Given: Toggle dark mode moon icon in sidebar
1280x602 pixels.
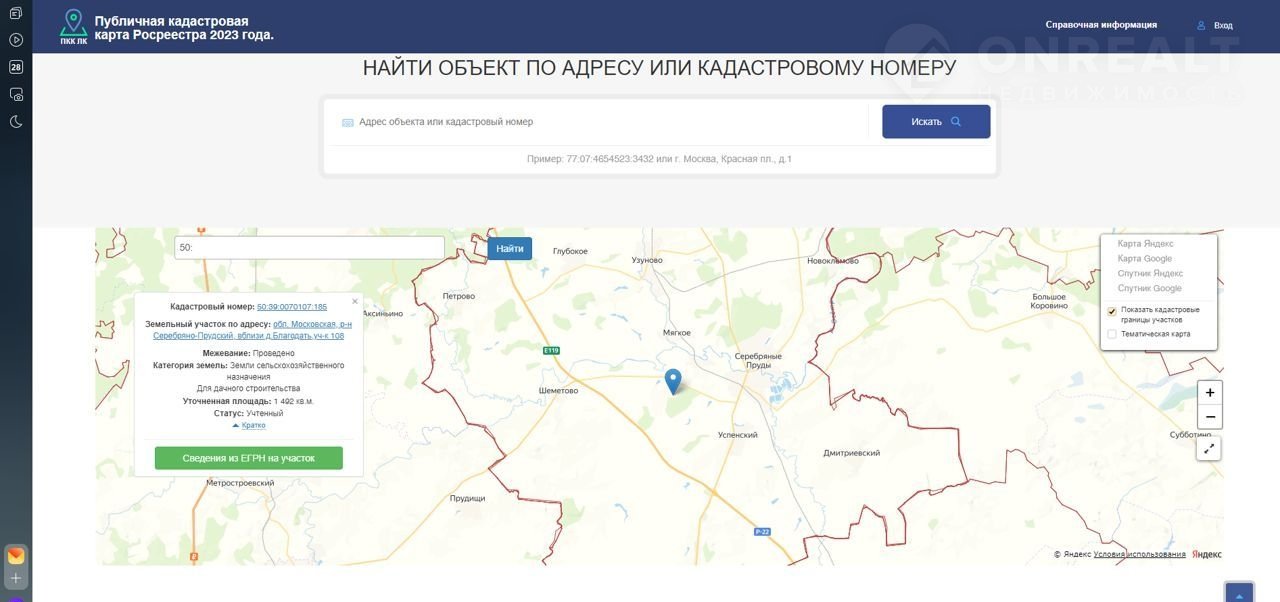Looking at the screenshot, I should point(16,122).
